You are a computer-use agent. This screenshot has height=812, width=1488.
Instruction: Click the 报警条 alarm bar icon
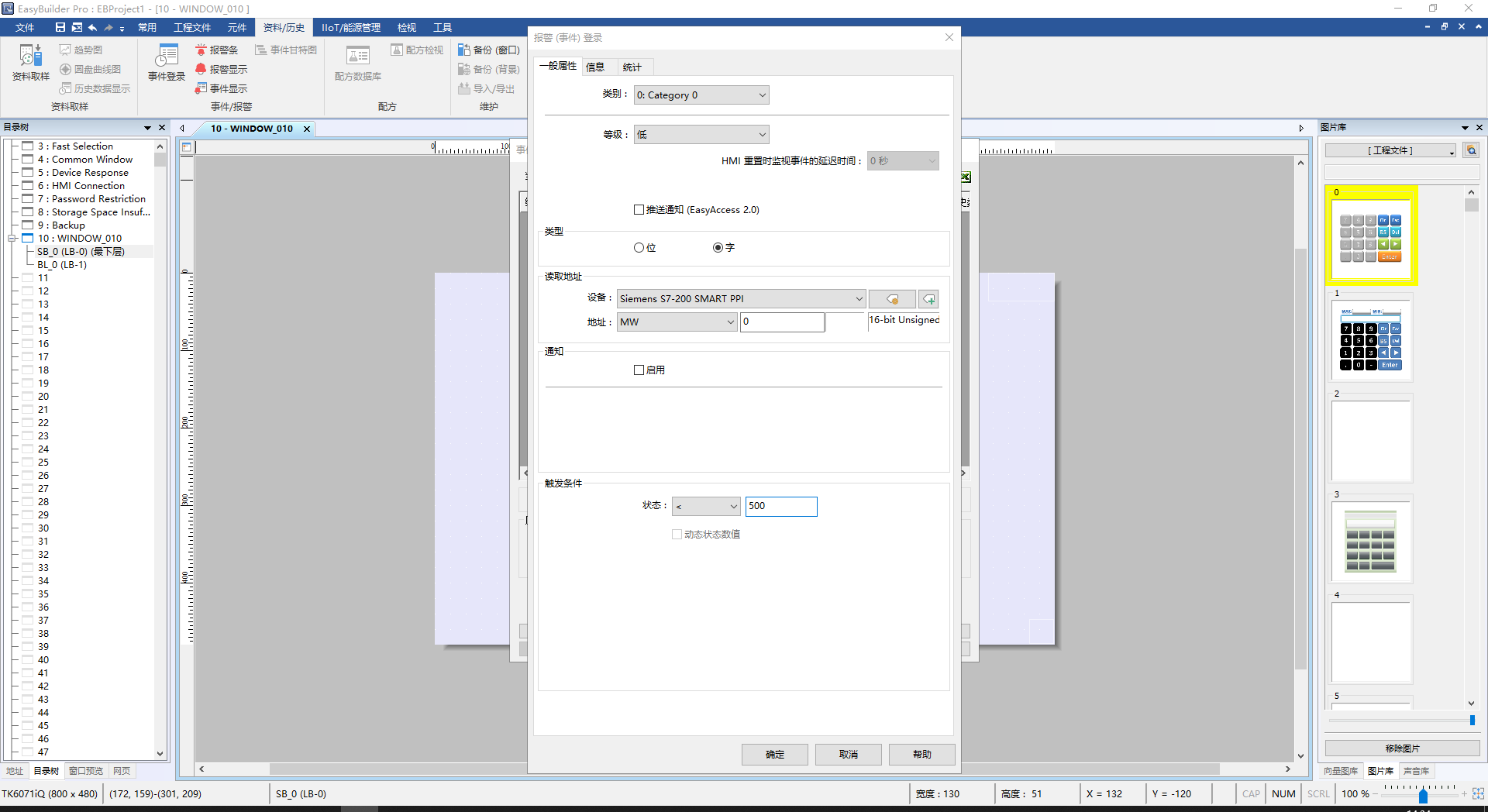(201, 50)
